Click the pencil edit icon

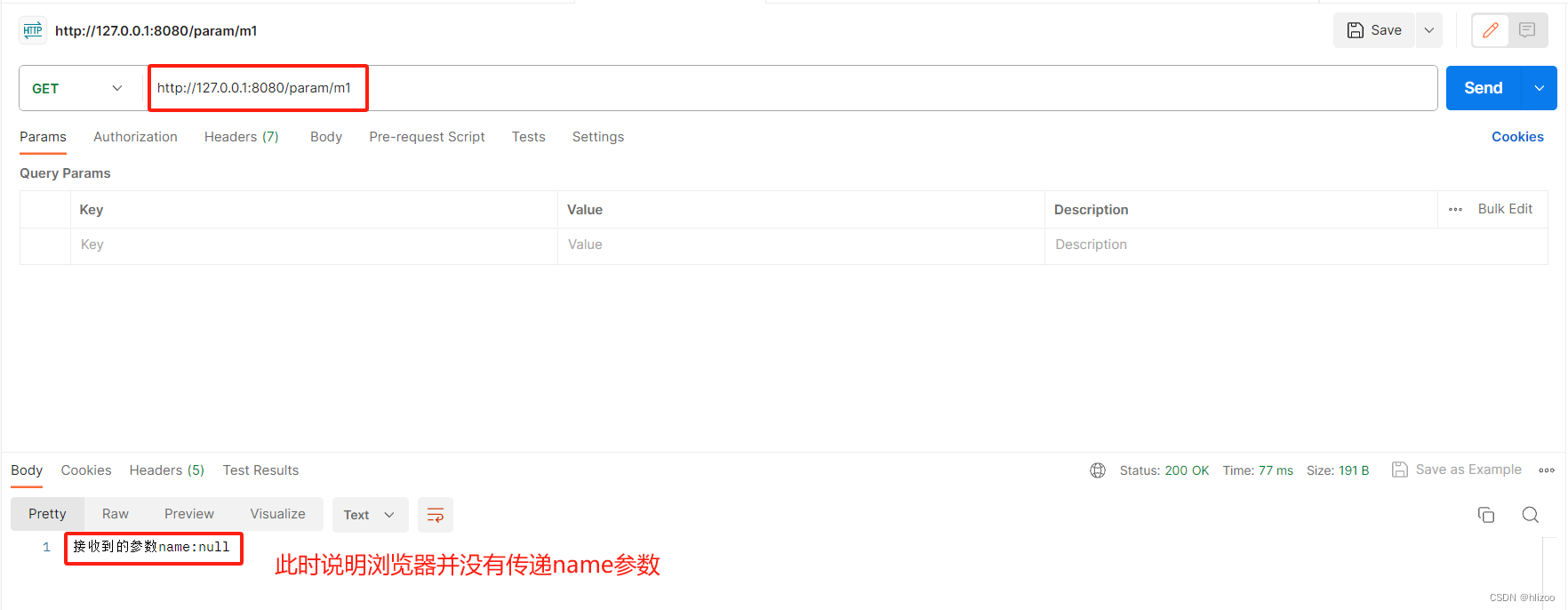(x=1491, y=30)
